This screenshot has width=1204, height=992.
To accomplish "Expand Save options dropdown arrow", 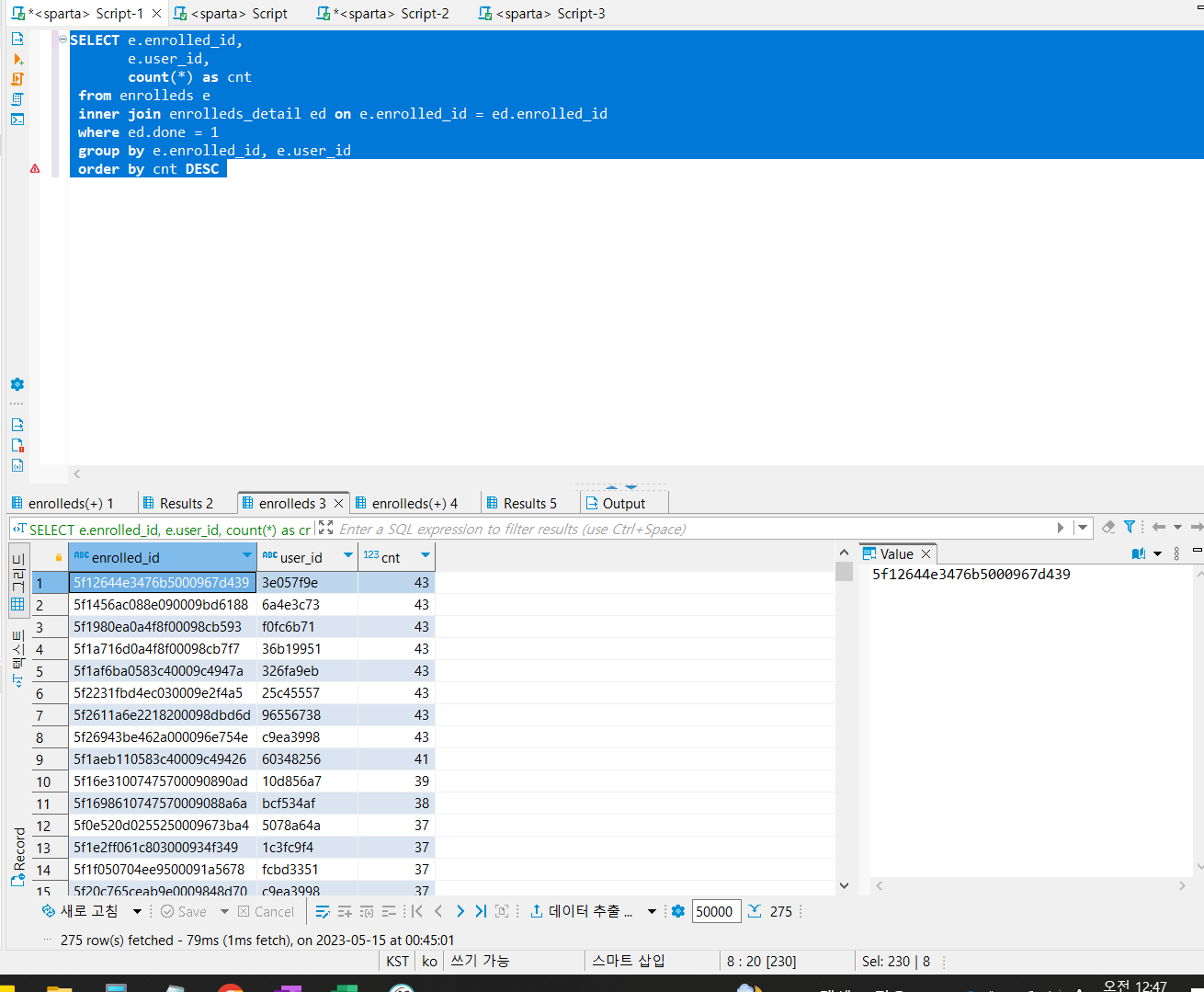I will tap(224, 912).
